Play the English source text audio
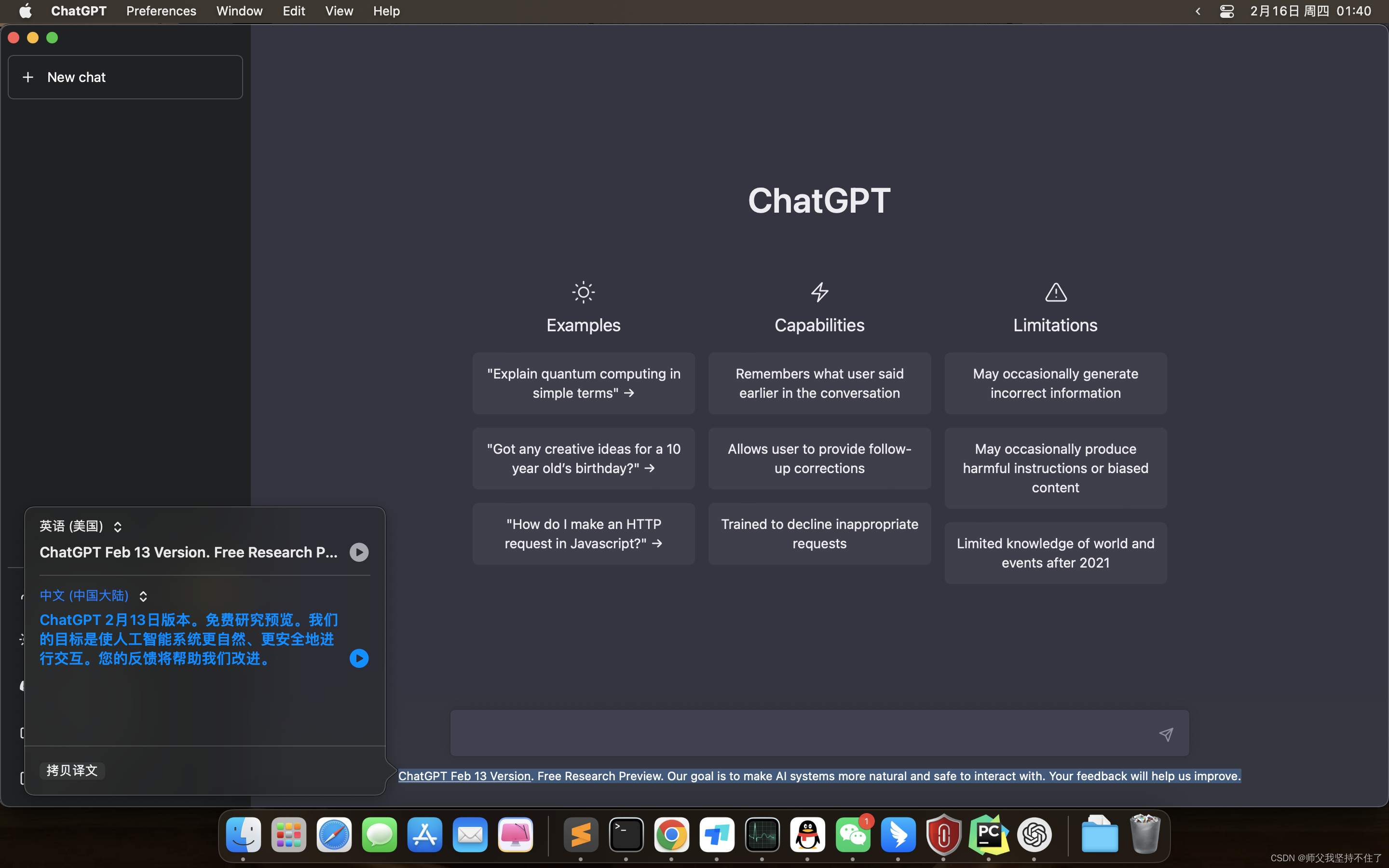This screenshot has height=868, width=1389. click(x=359, y=552)
